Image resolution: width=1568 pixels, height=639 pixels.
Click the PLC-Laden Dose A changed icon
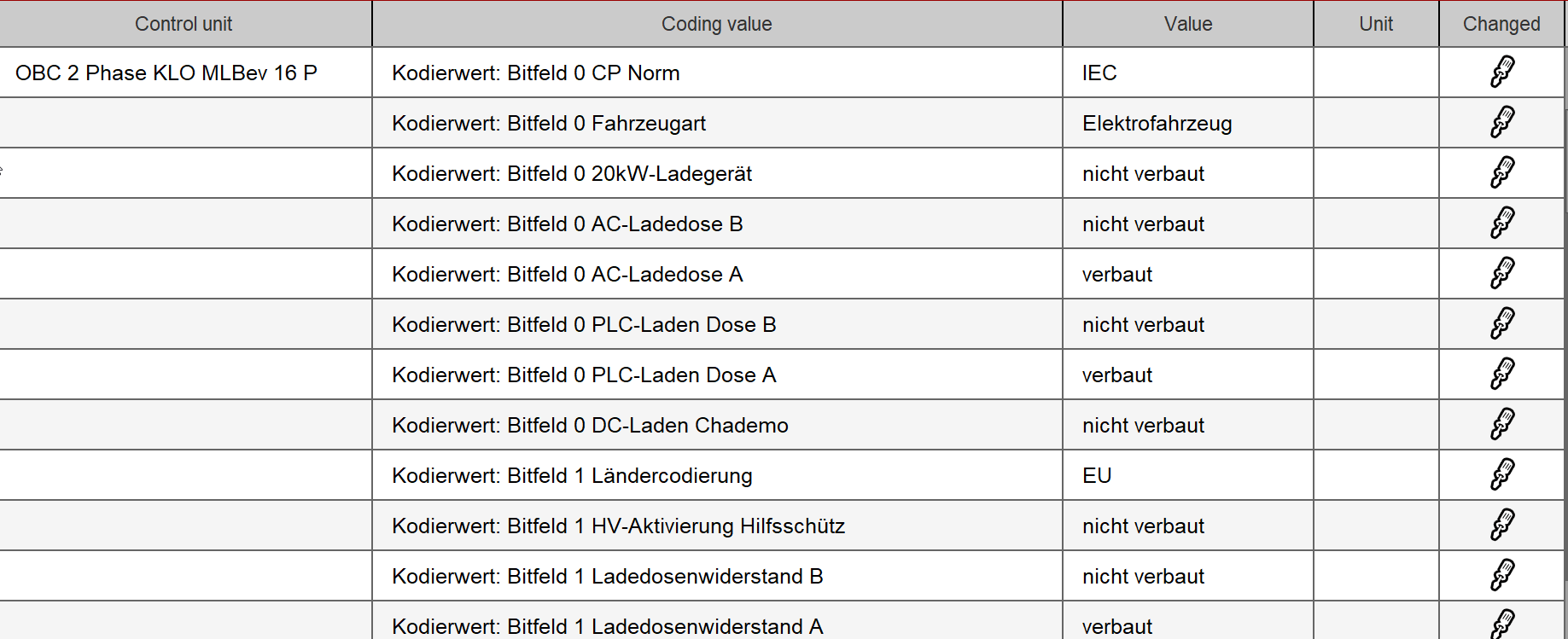click(1502, 375)
